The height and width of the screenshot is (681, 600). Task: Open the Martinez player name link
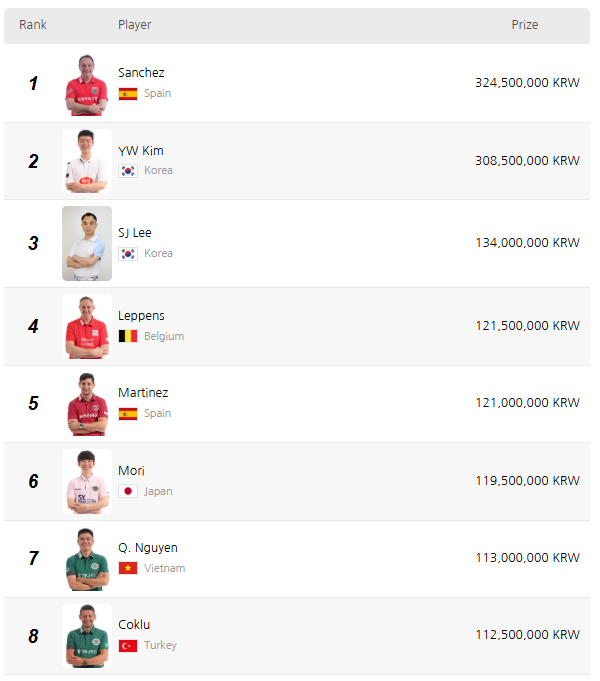[x=143, y=393]
